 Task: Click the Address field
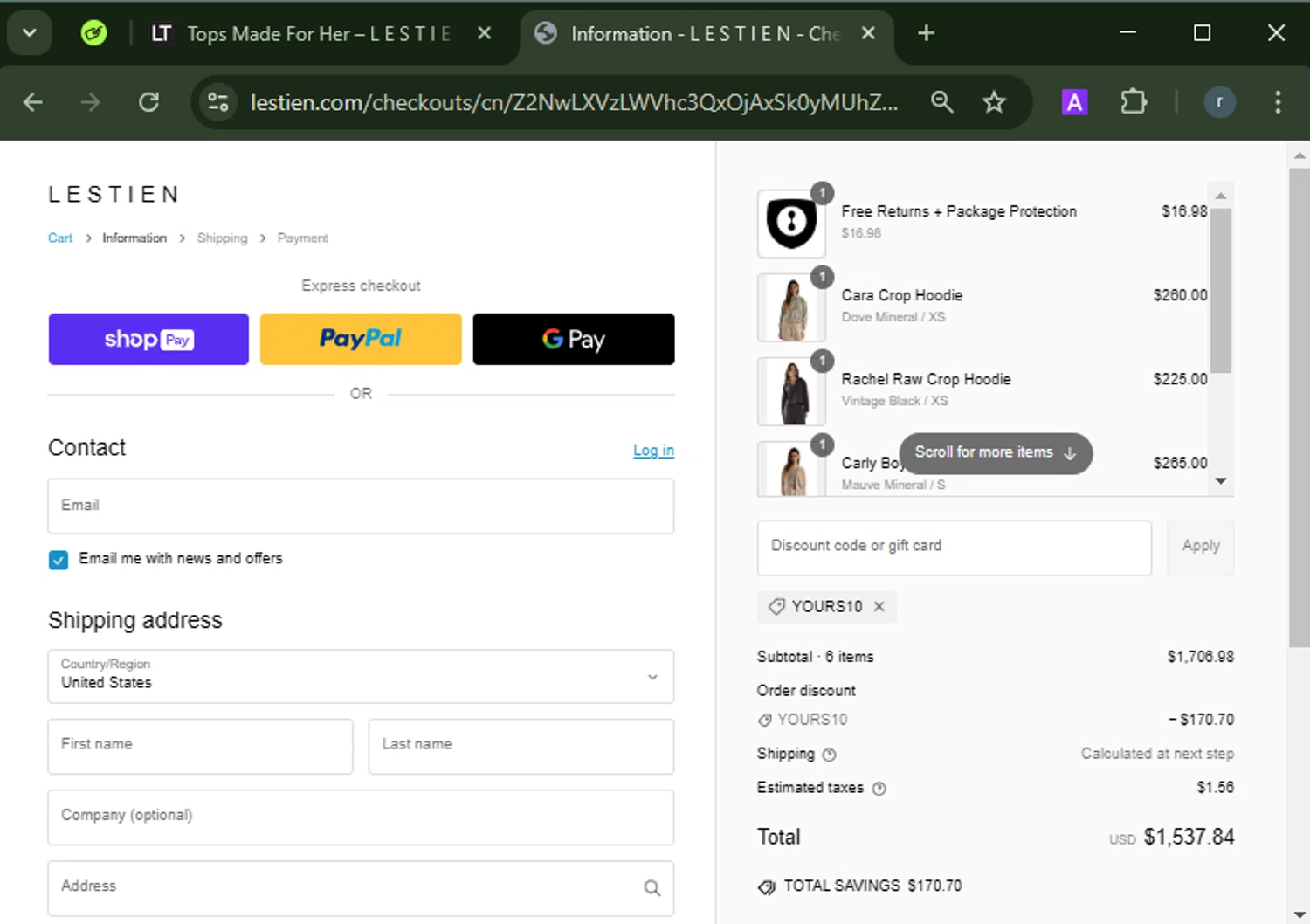pyautogui.click(x=361, y=888)
